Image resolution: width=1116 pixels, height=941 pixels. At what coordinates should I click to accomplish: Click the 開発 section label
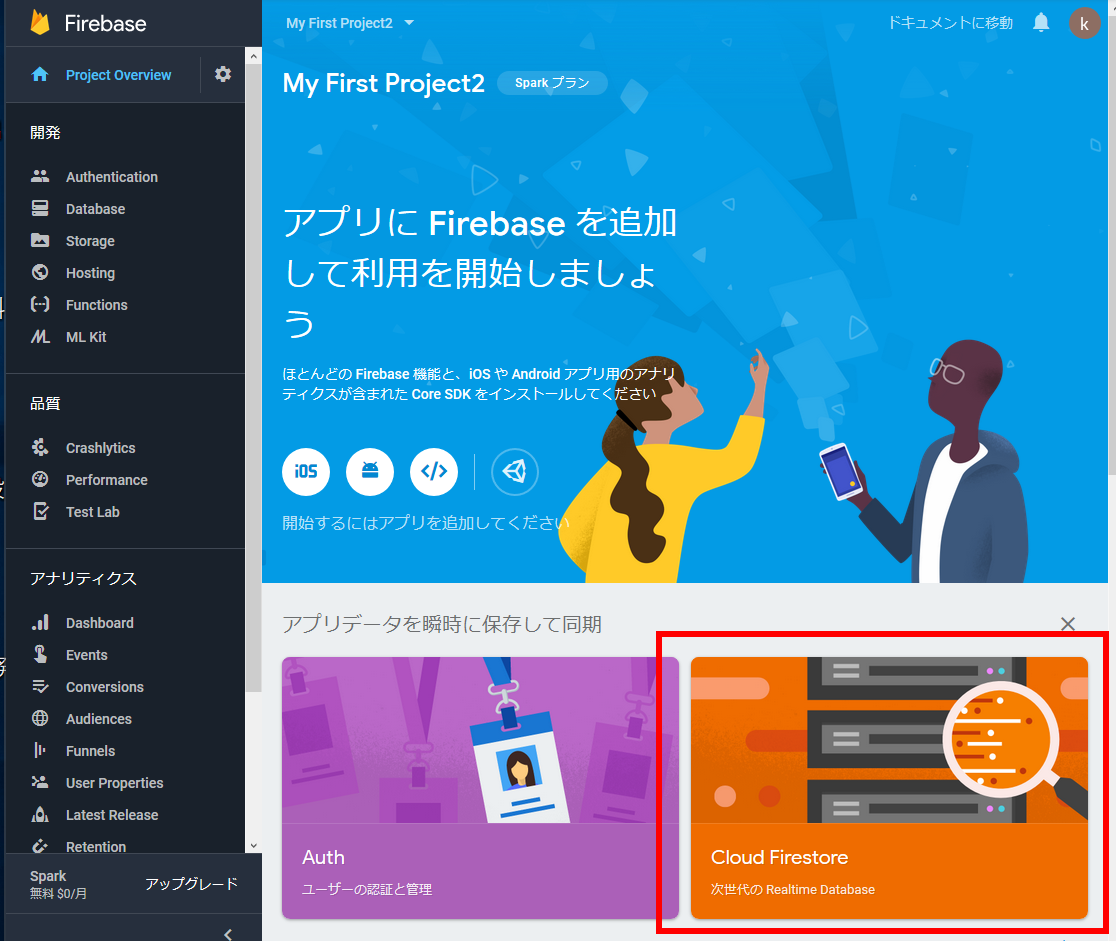[x=45, y=132]
